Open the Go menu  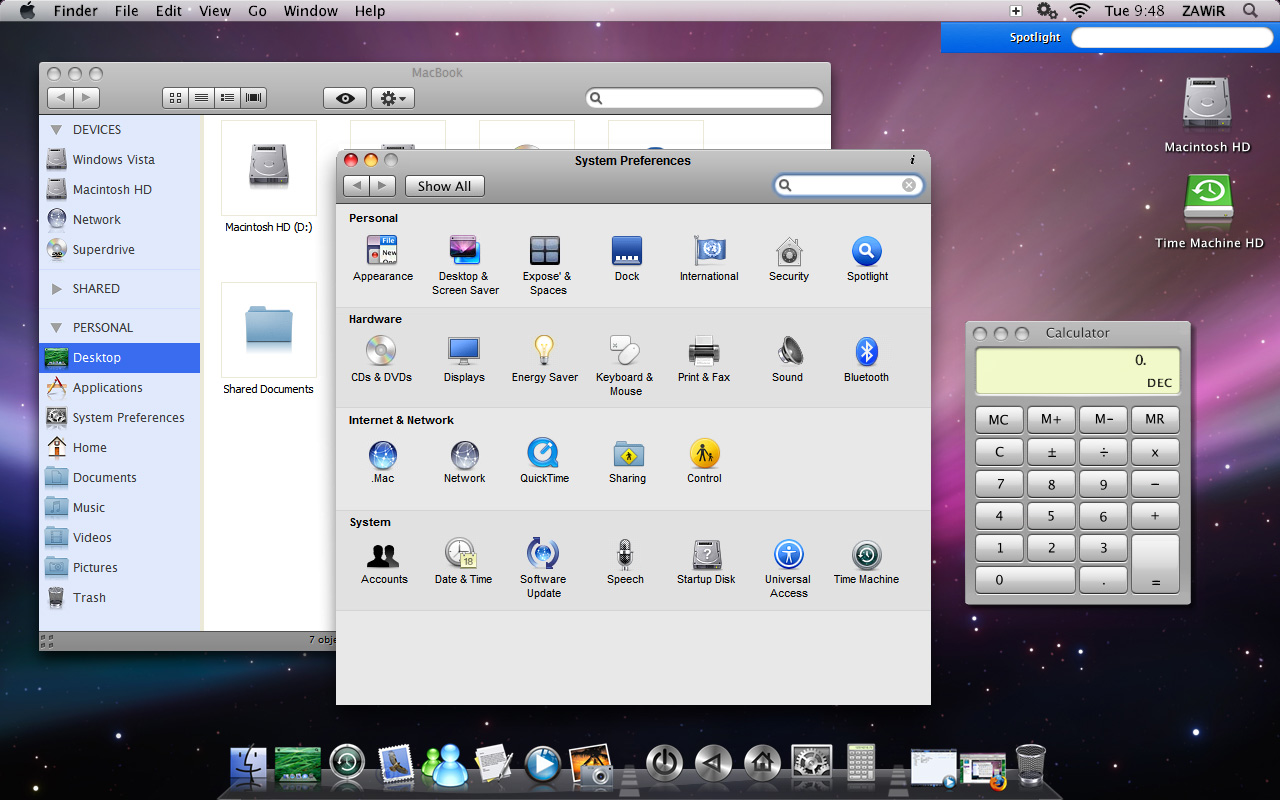pyautogui.click(x=257, y=11)
